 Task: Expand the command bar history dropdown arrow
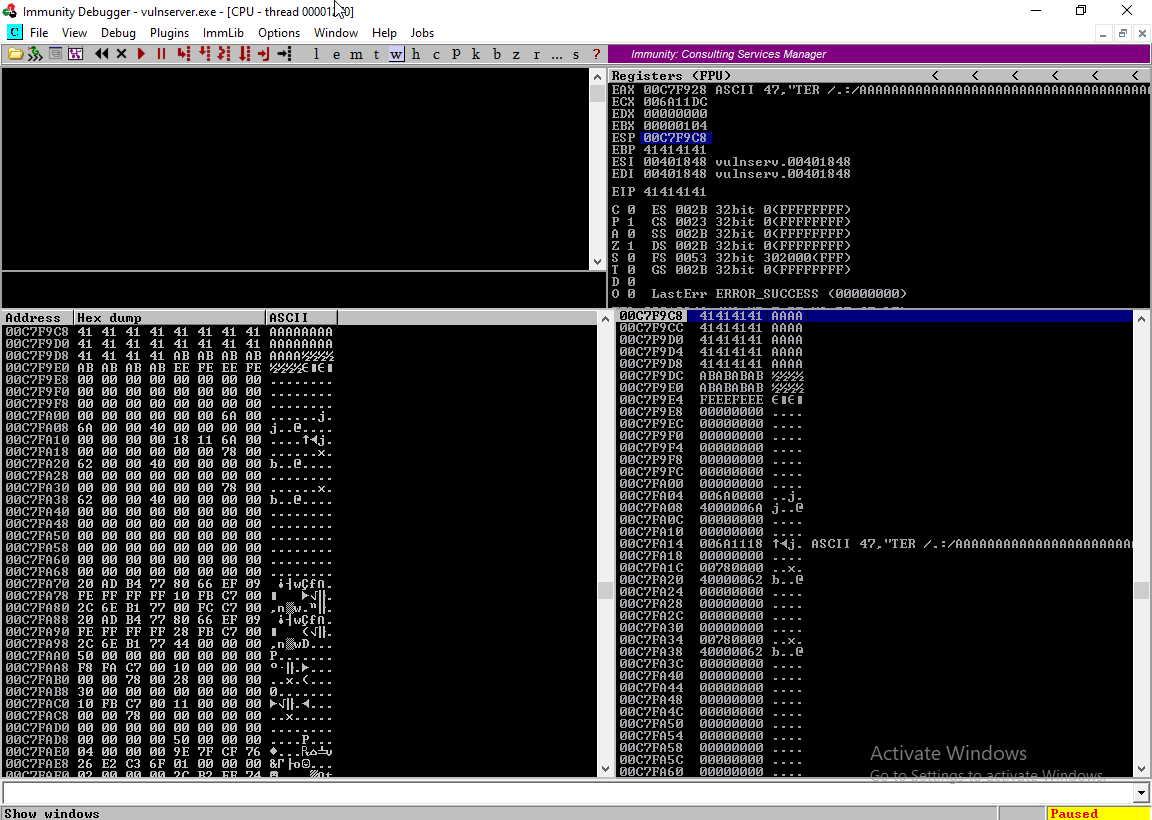click(1142, 793)
